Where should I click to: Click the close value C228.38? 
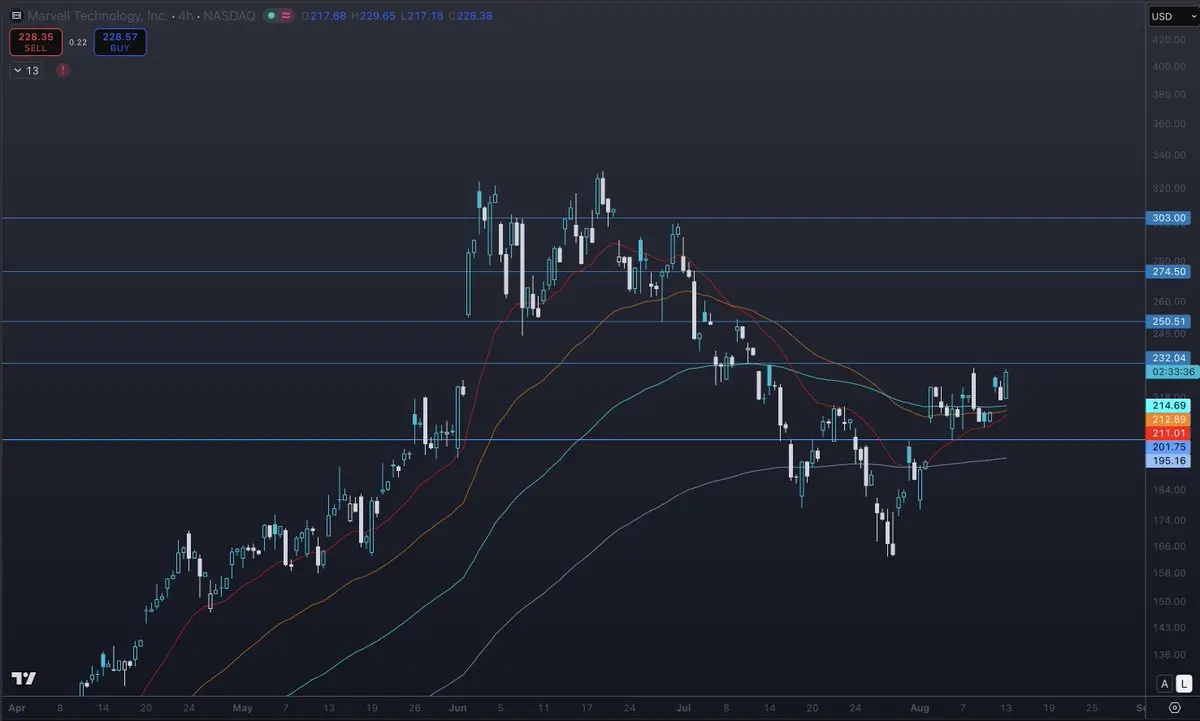point(472,16)
